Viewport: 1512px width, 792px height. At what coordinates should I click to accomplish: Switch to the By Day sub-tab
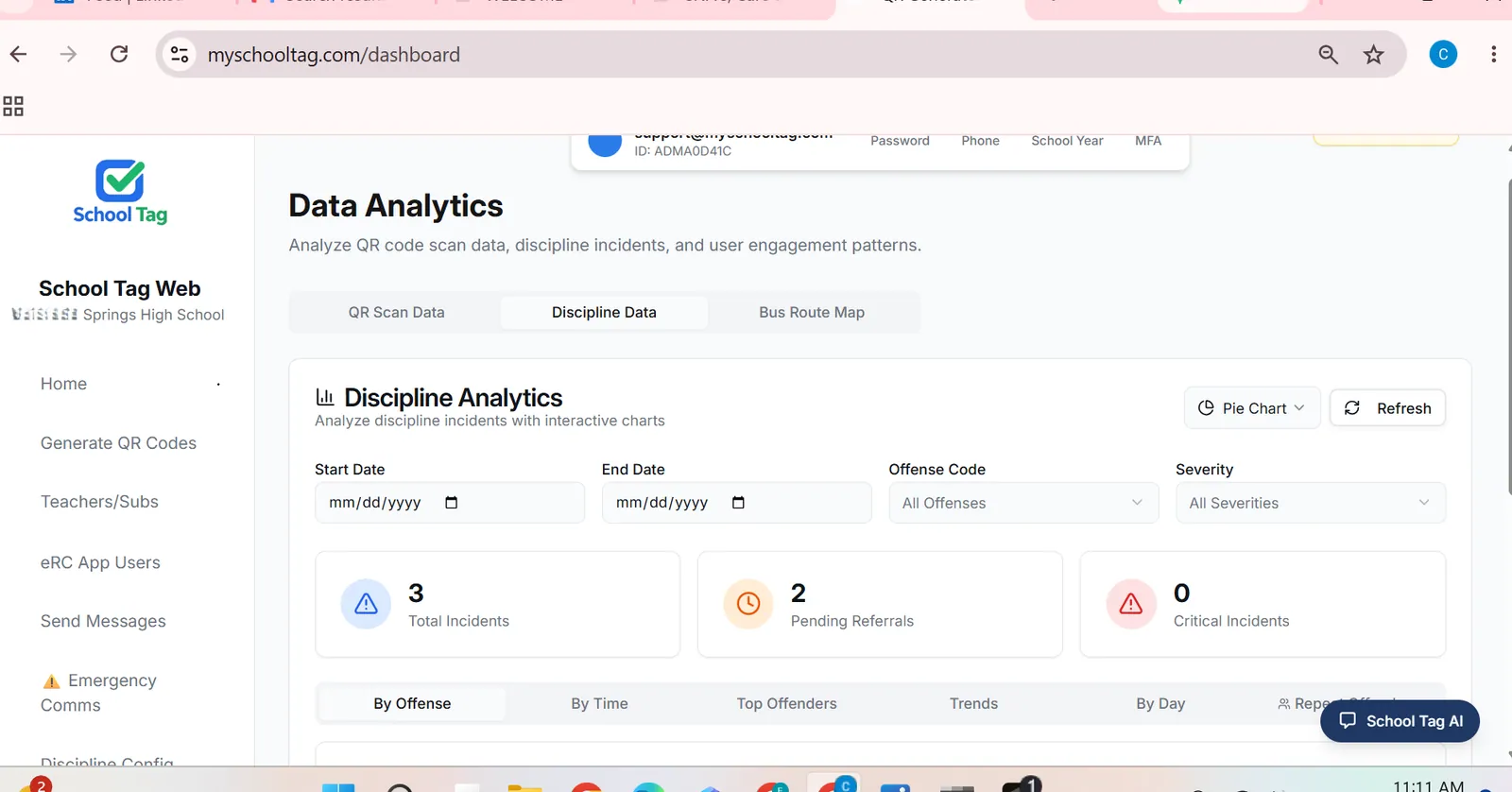1160,704
